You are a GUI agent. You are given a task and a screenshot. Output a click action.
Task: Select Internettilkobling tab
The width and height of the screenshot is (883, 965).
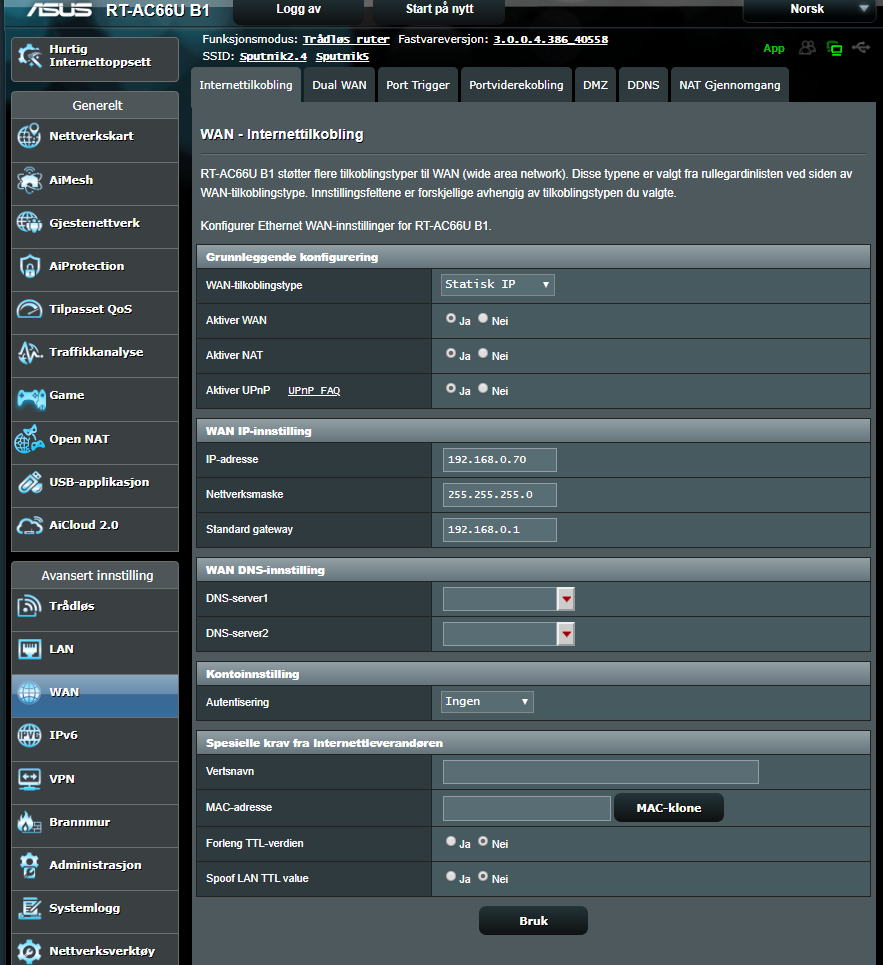point(246,85)
